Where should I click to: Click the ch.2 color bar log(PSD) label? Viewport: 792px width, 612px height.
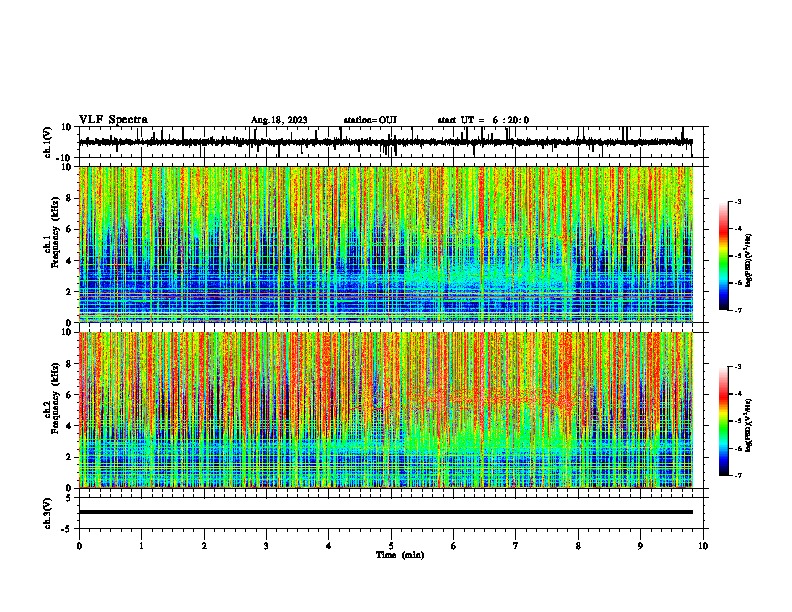coord(748,426)
